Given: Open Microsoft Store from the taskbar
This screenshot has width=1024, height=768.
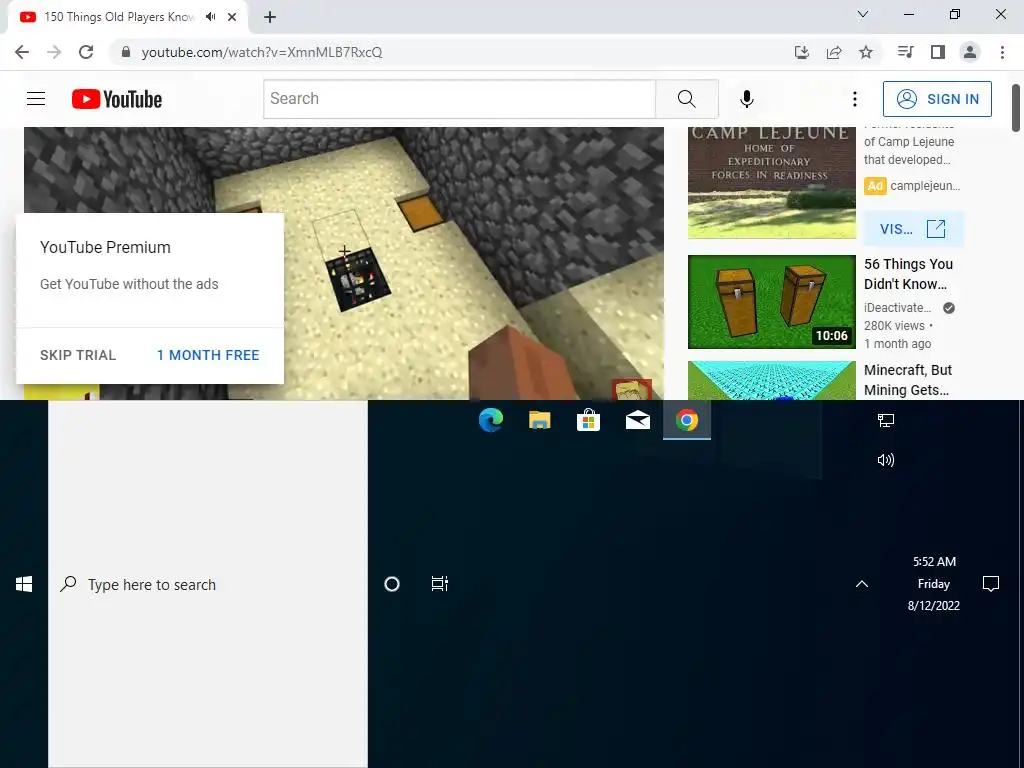Looking at the screenshot, I should coord(588,420).
